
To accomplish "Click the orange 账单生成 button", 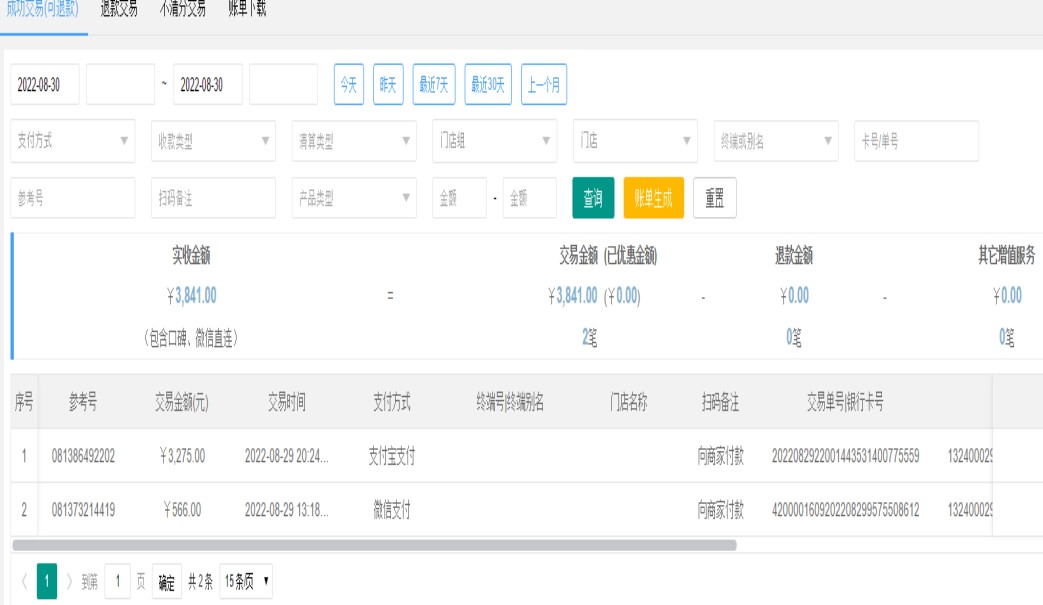I will tap(653, 198).
